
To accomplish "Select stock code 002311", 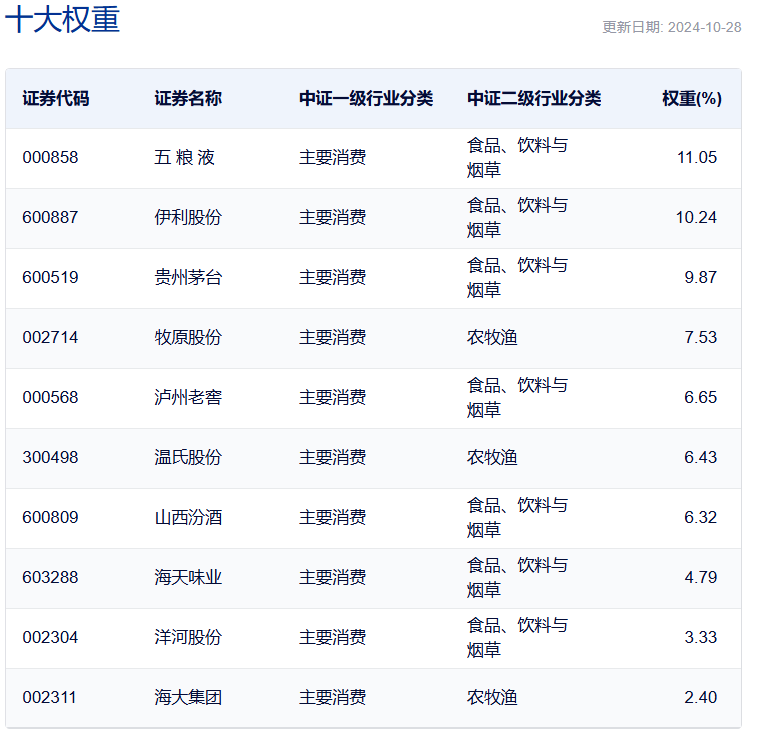I will tap(49, 697).
